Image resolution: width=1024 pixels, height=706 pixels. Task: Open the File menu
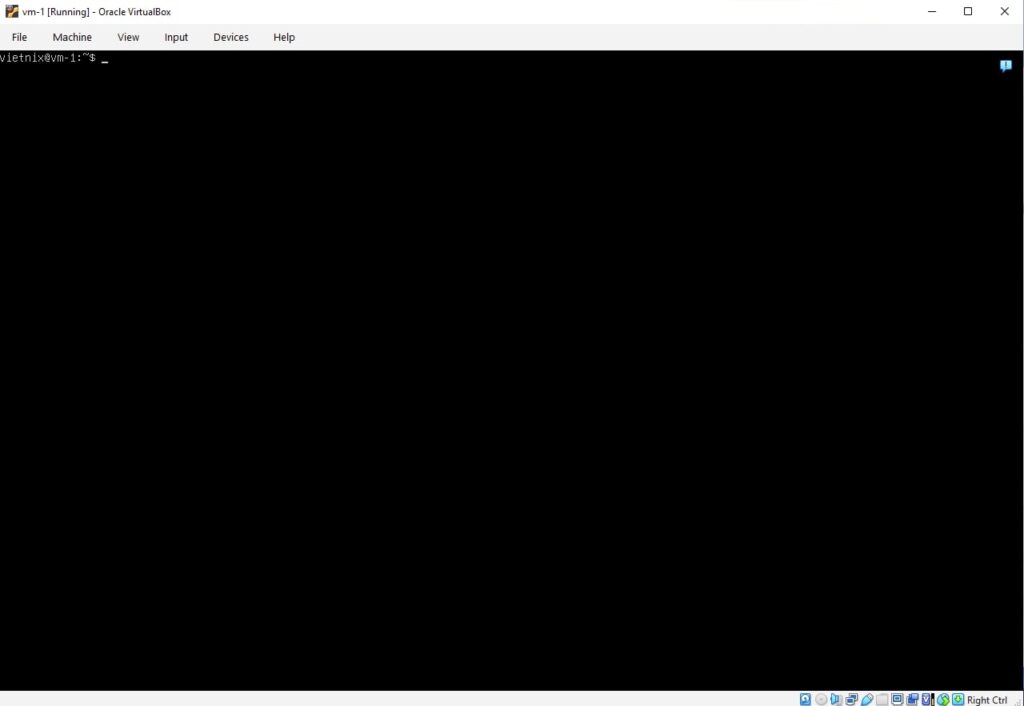(20, 37)
